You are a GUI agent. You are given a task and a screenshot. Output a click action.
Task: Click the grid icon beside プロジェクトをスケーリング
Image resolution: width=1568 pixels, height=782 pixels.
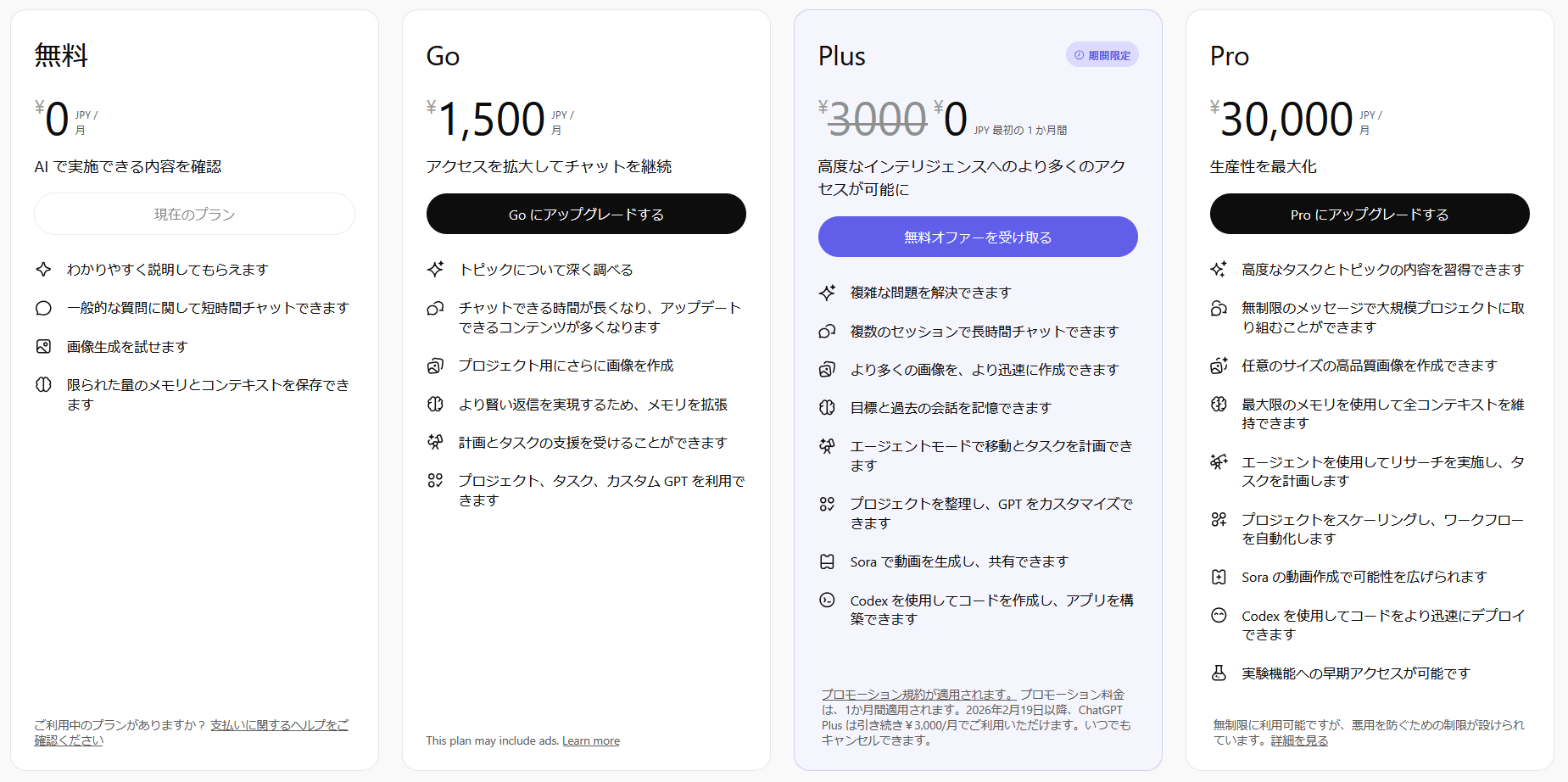point(1219,519)
